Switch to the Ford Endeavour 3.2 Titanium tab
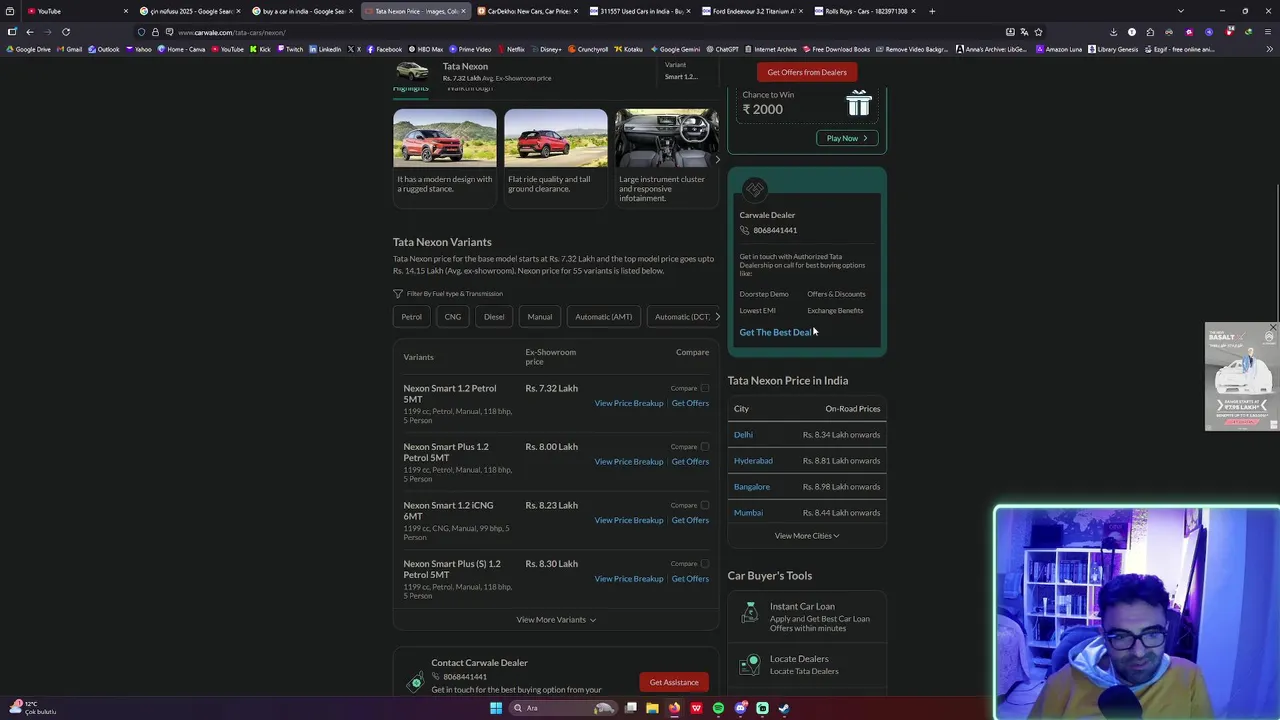Image resolution: width=1280 pixels, height=720 pixels. tap(753, 11)
